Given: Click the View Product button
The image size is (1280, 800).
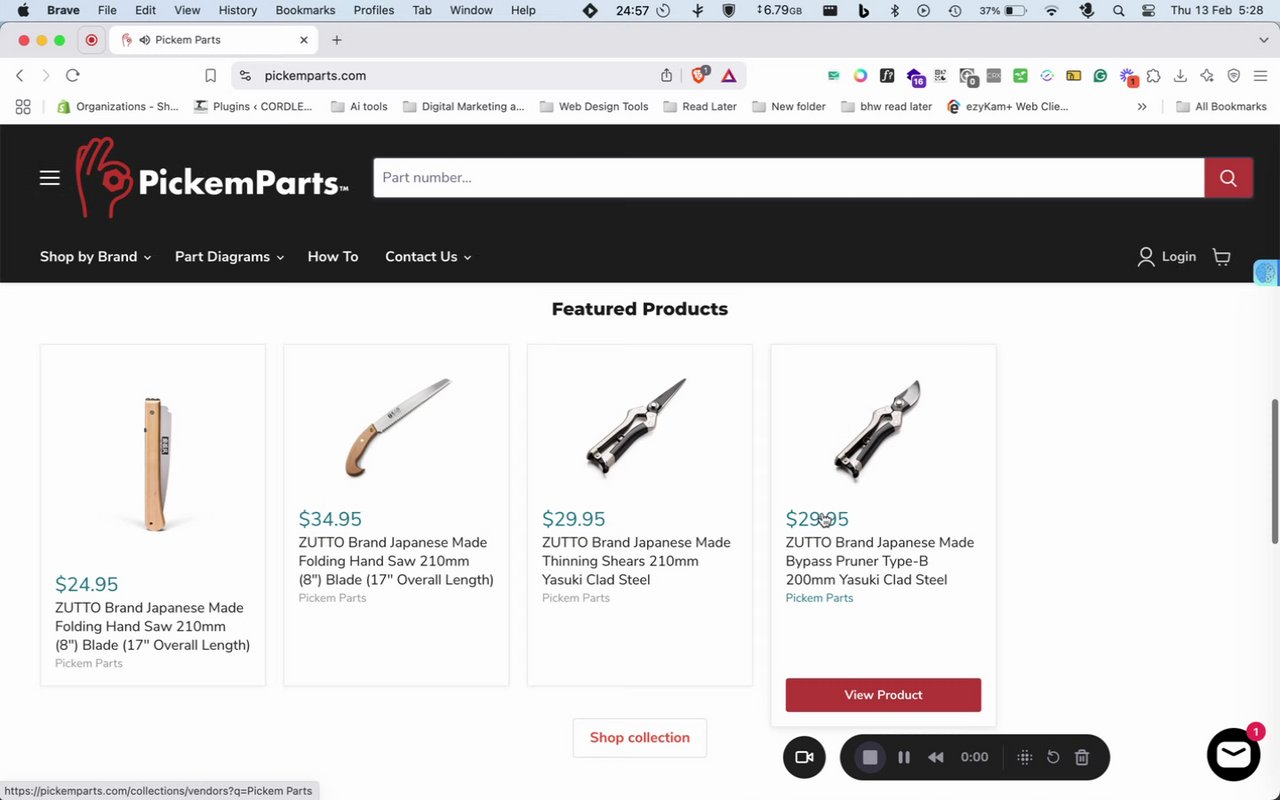Looking at the screenshot, I should point(883,695).
